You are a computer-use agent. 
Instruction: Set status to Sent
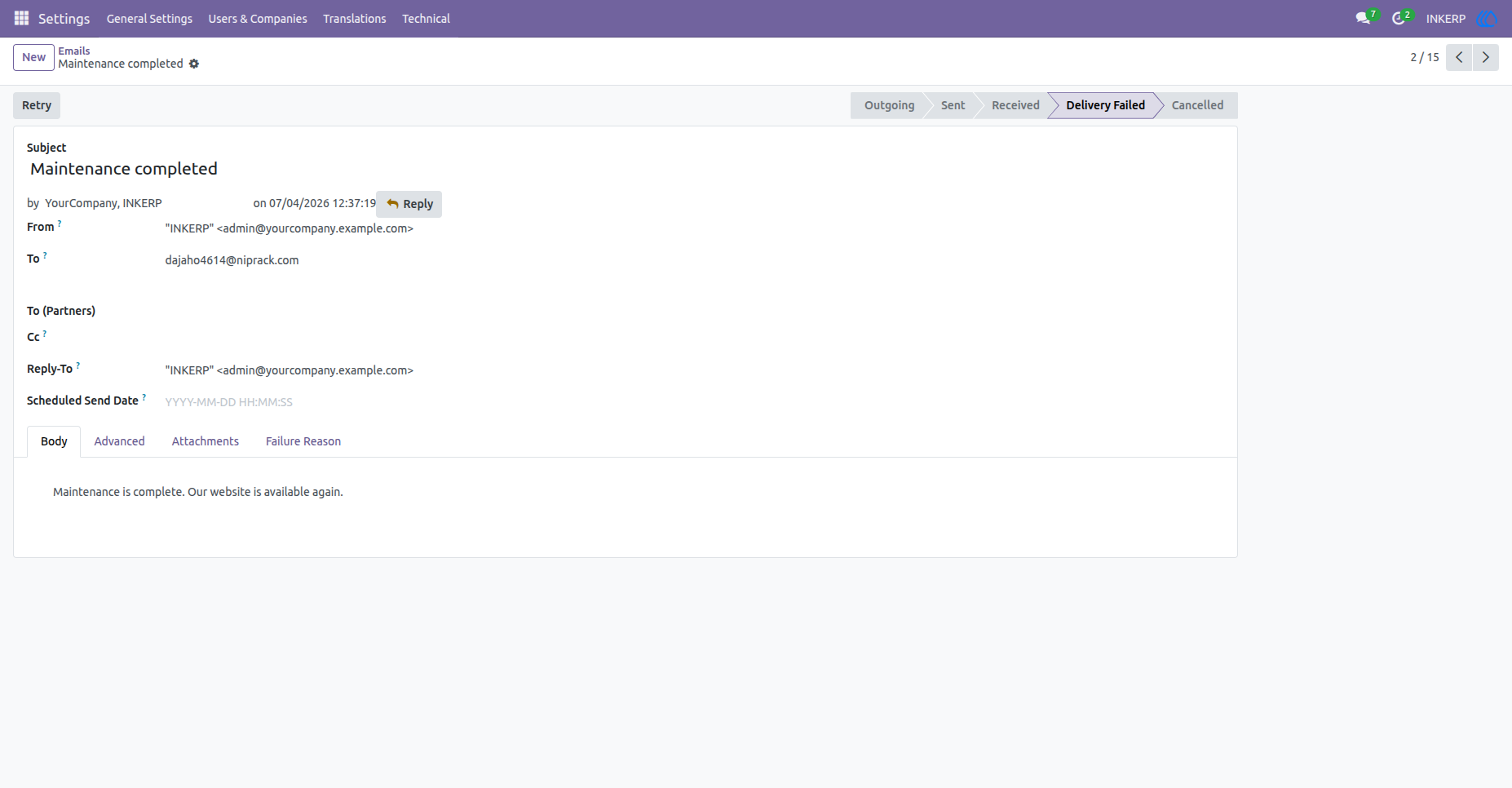click(953, 105)
